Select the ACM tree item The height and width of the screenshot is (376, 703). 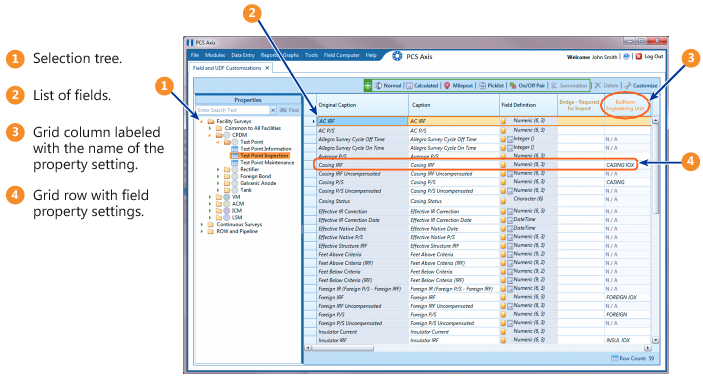[238, 203]
